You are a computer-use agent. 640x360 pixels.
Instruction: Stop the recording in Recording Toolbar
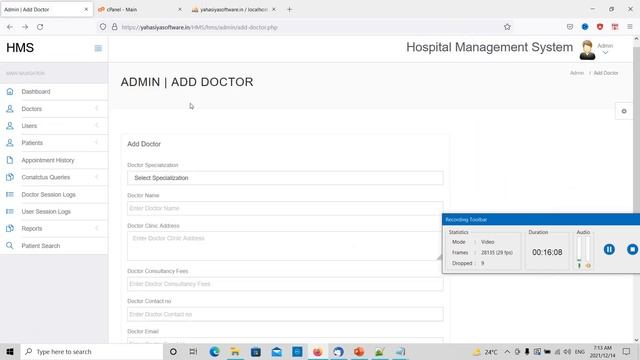click(x=632, y=249)
